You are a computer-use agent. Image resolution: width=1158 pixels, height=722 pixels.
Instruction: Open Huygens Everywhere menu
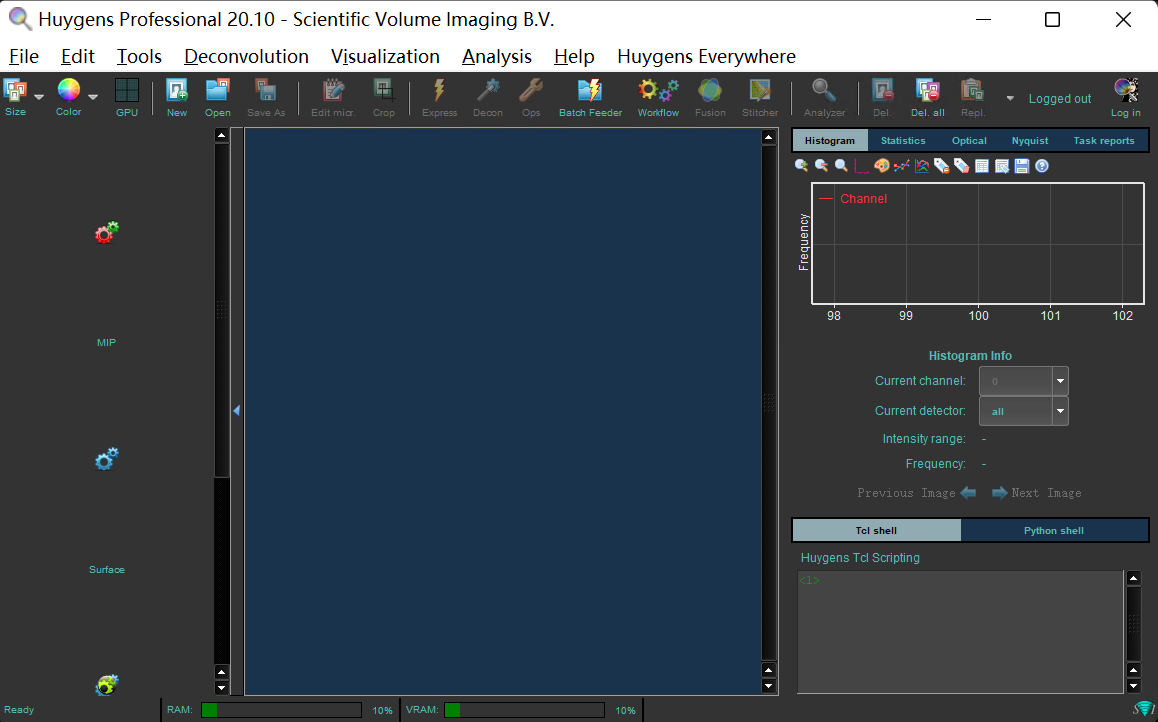707,57
